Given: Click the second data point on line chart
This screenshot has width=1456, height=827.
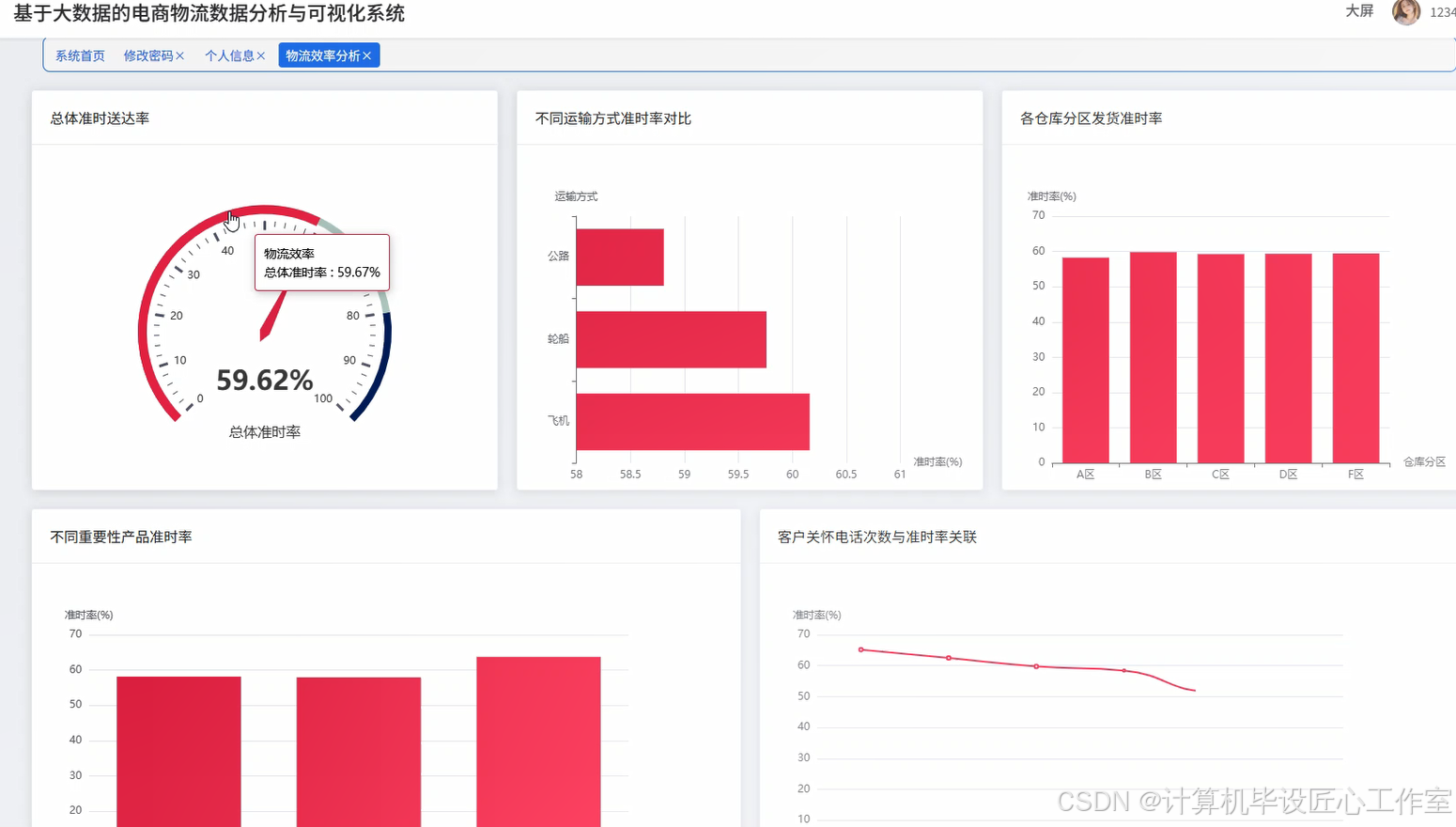Looking at the screenshot, I should coord(949,658).
